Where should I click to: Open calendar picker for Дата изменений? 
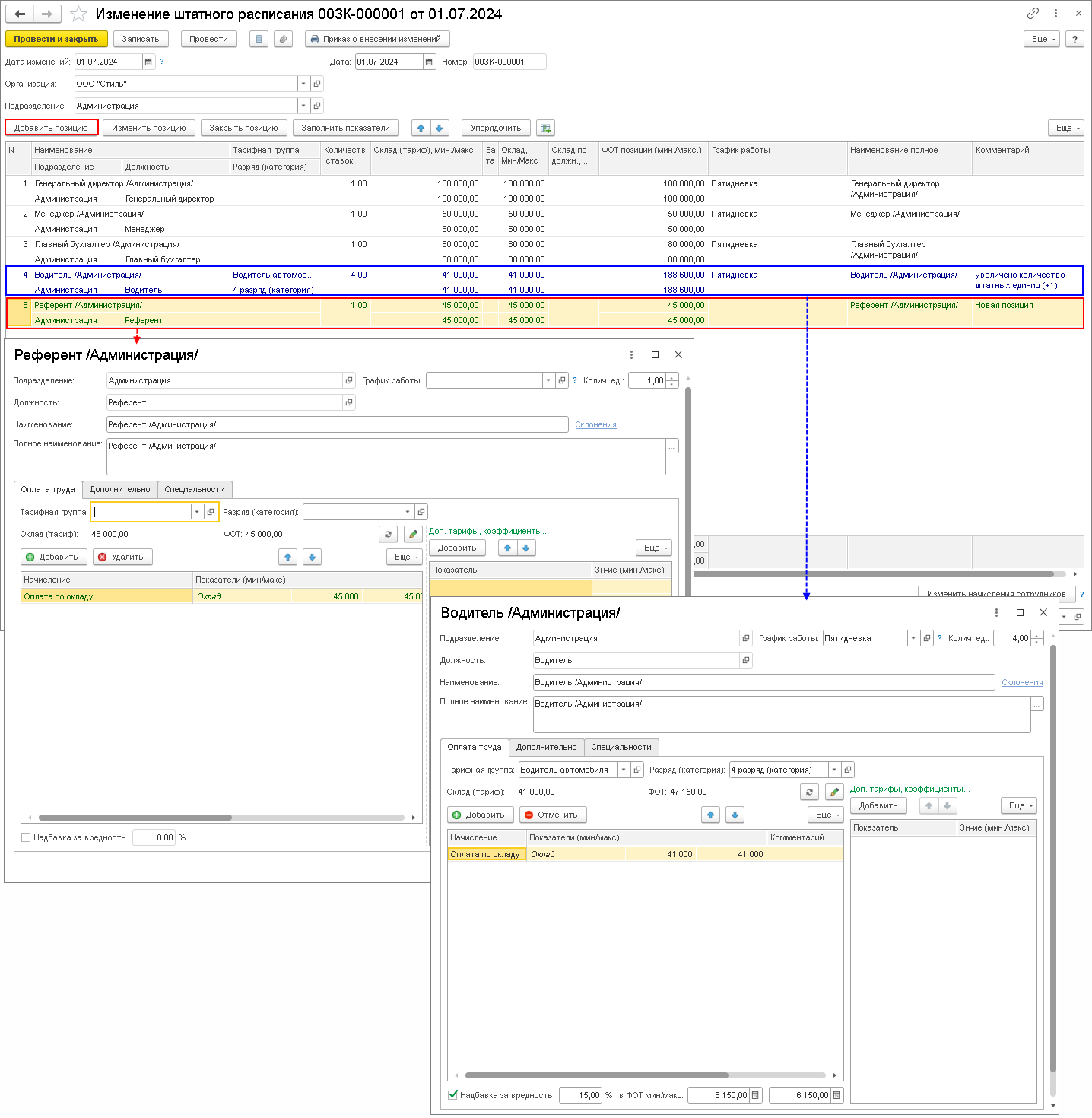pyautogui.click(x=149, y=62)
